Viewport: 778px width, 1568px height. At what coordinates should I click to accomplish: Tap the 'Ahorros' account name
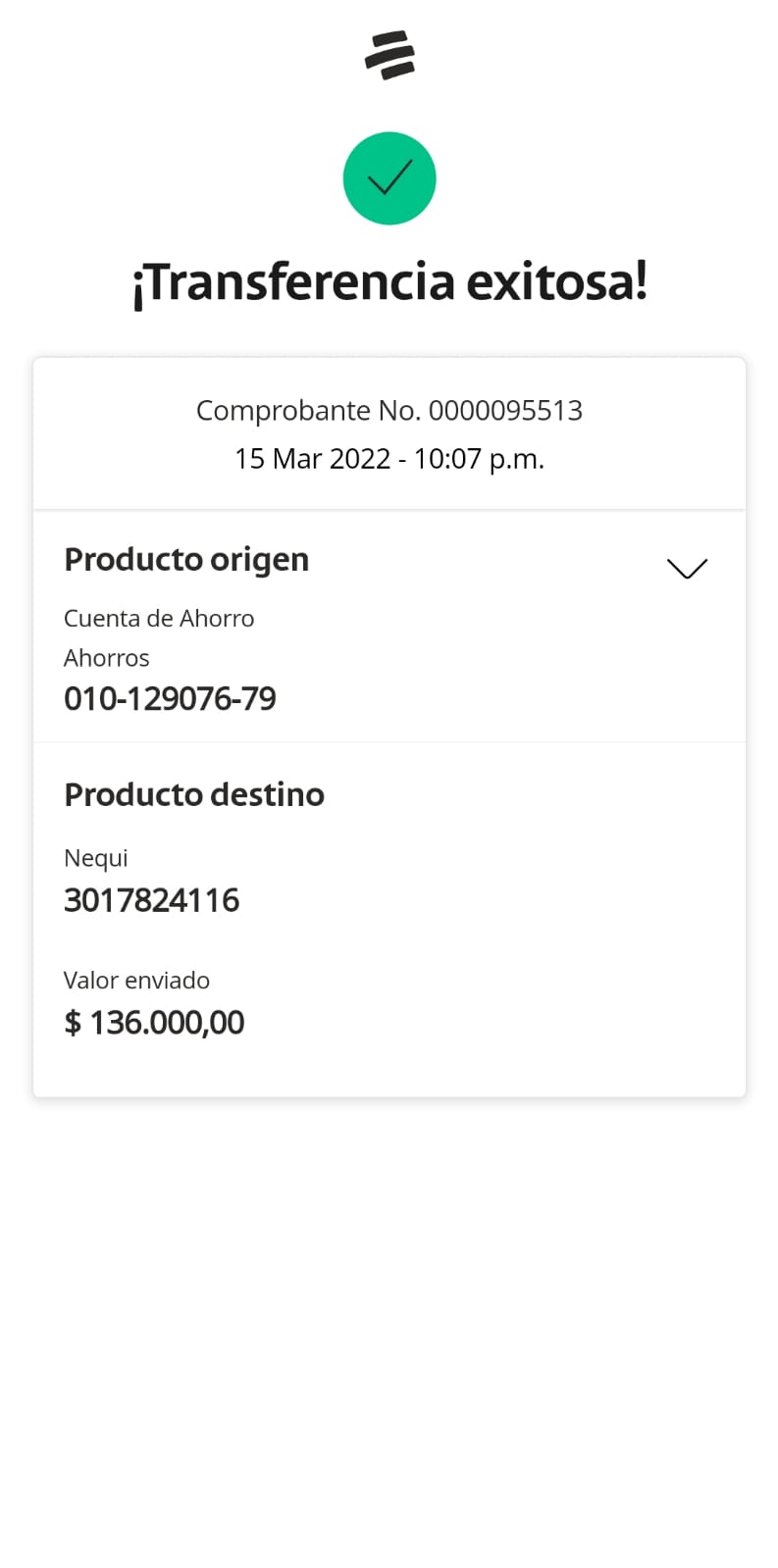click(x=107, y=658)
